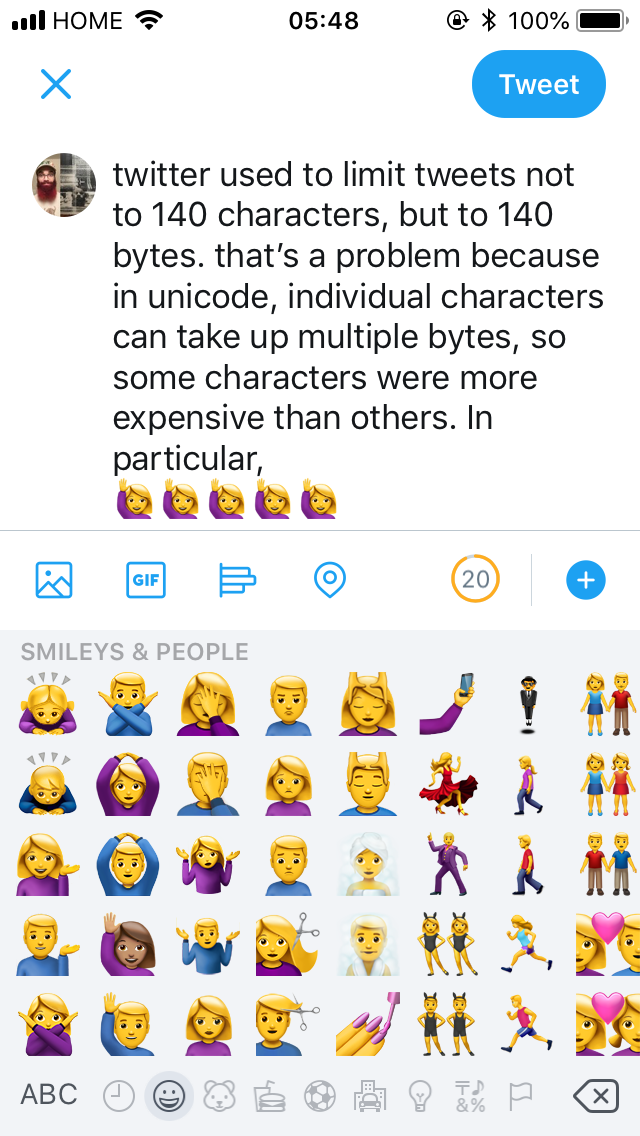Delete a character with the backspace key
This screenshot has width=640, height=1136.
point(596,1095)
